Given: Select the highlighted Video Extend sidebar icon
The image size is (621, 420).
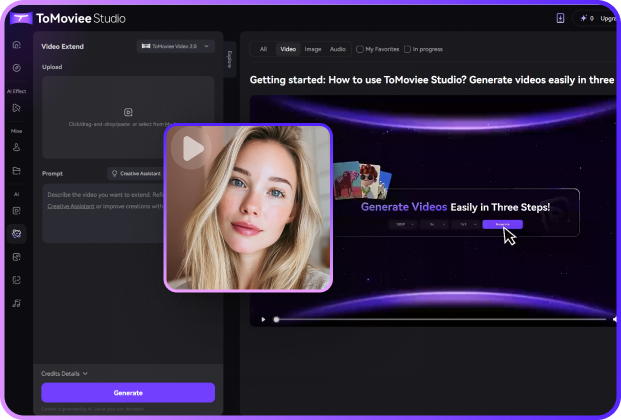Looking at the screenshot, I should [17, 233].
